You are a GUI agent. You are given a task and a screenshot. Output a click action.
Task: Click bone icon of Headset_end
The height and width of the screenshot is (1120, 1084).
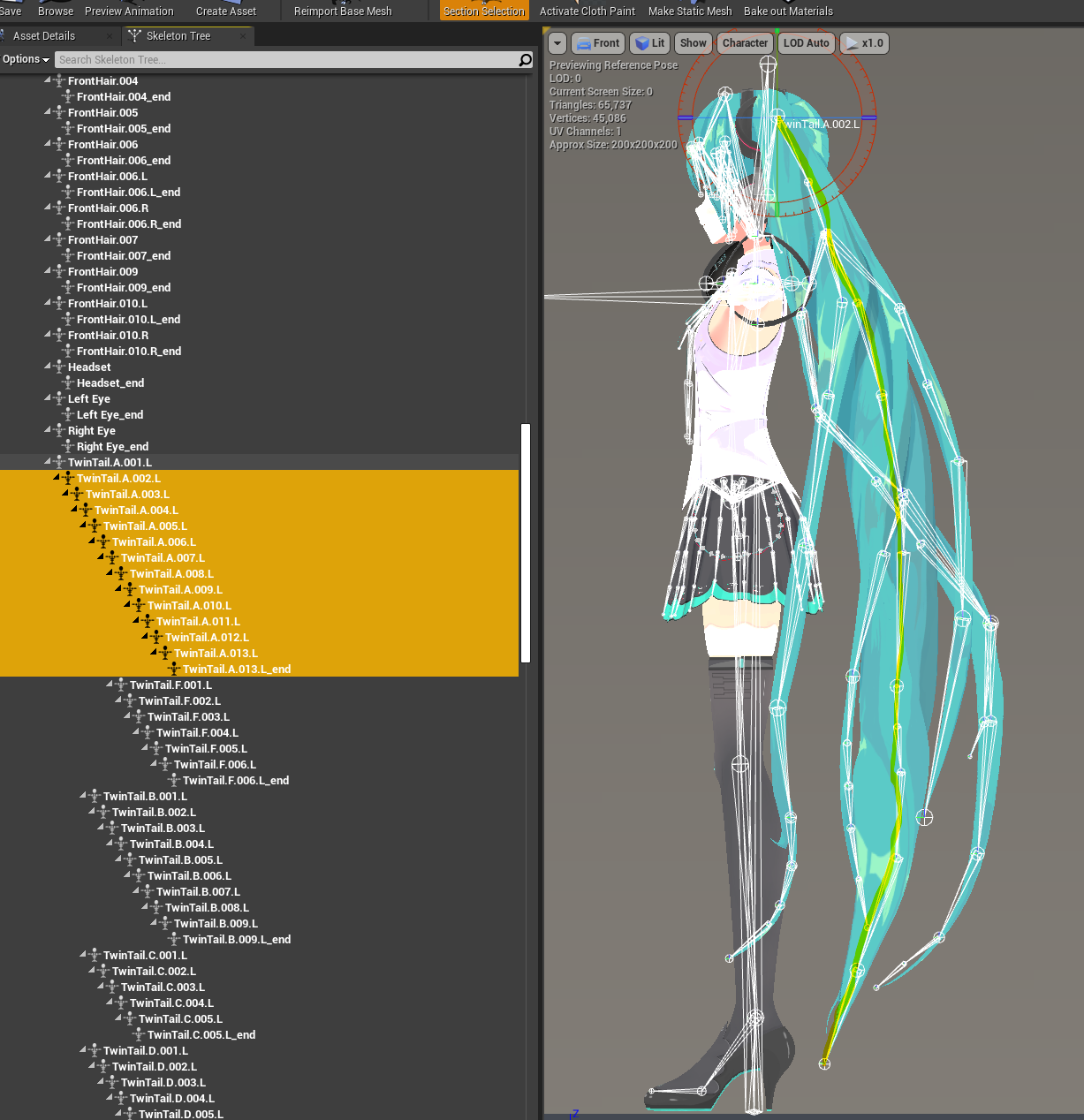(68, 382)
